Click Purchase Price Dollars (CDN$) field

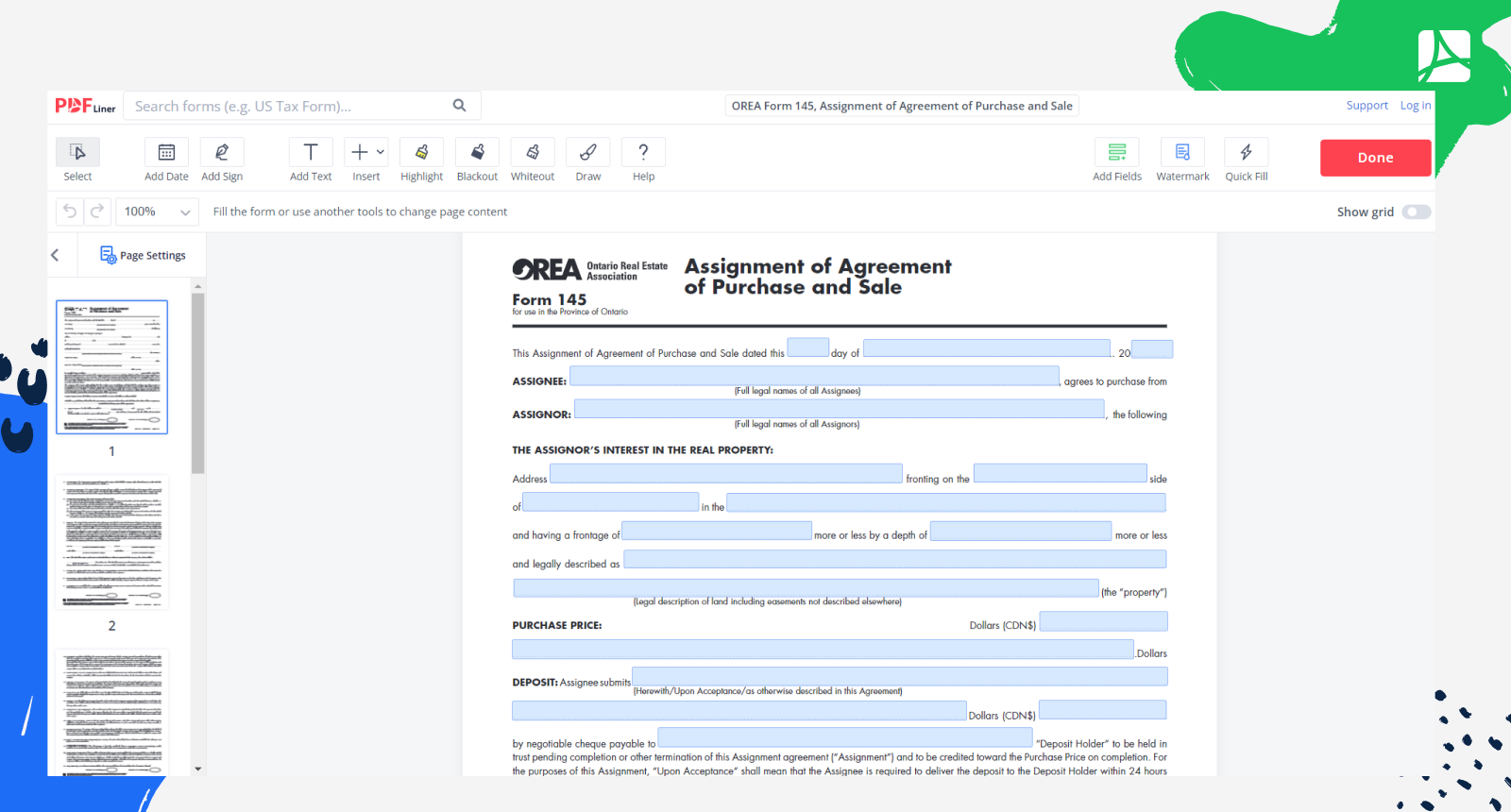click(x=1104, y=620)
